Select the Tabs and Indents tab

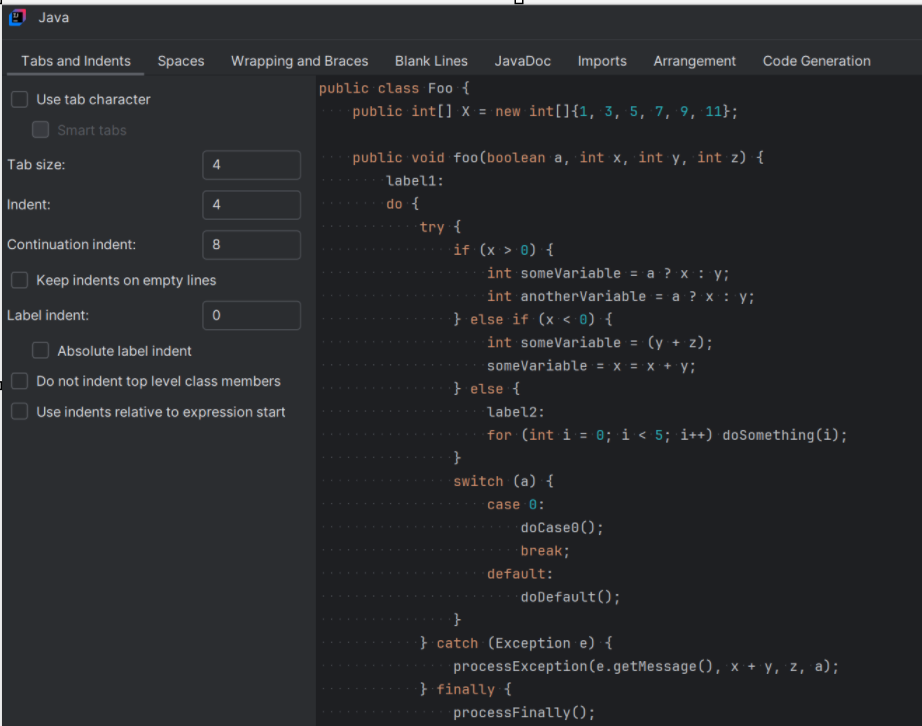tap(76, 61)
